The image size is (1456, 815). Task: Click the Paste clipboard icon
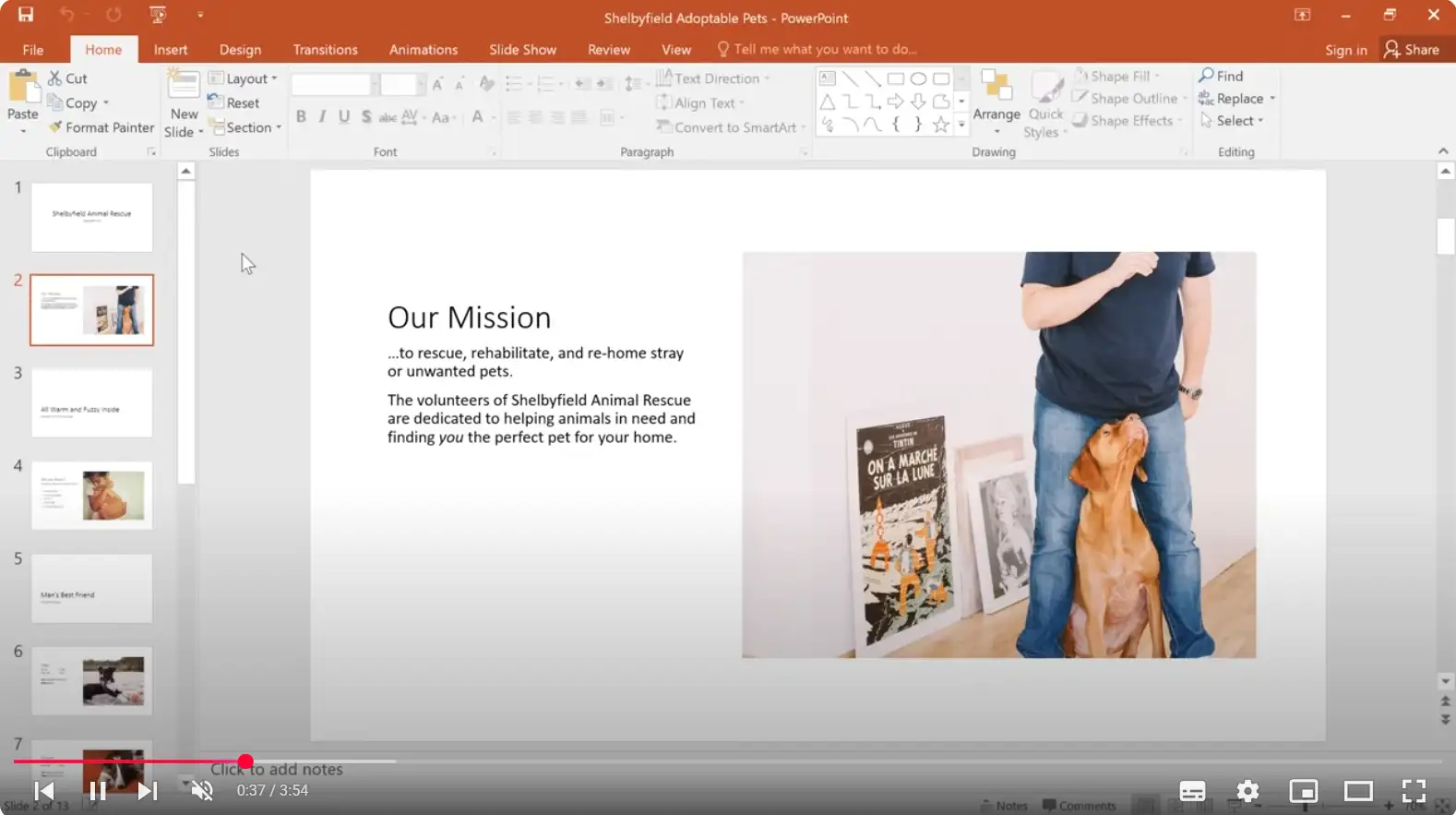(22, 90)
